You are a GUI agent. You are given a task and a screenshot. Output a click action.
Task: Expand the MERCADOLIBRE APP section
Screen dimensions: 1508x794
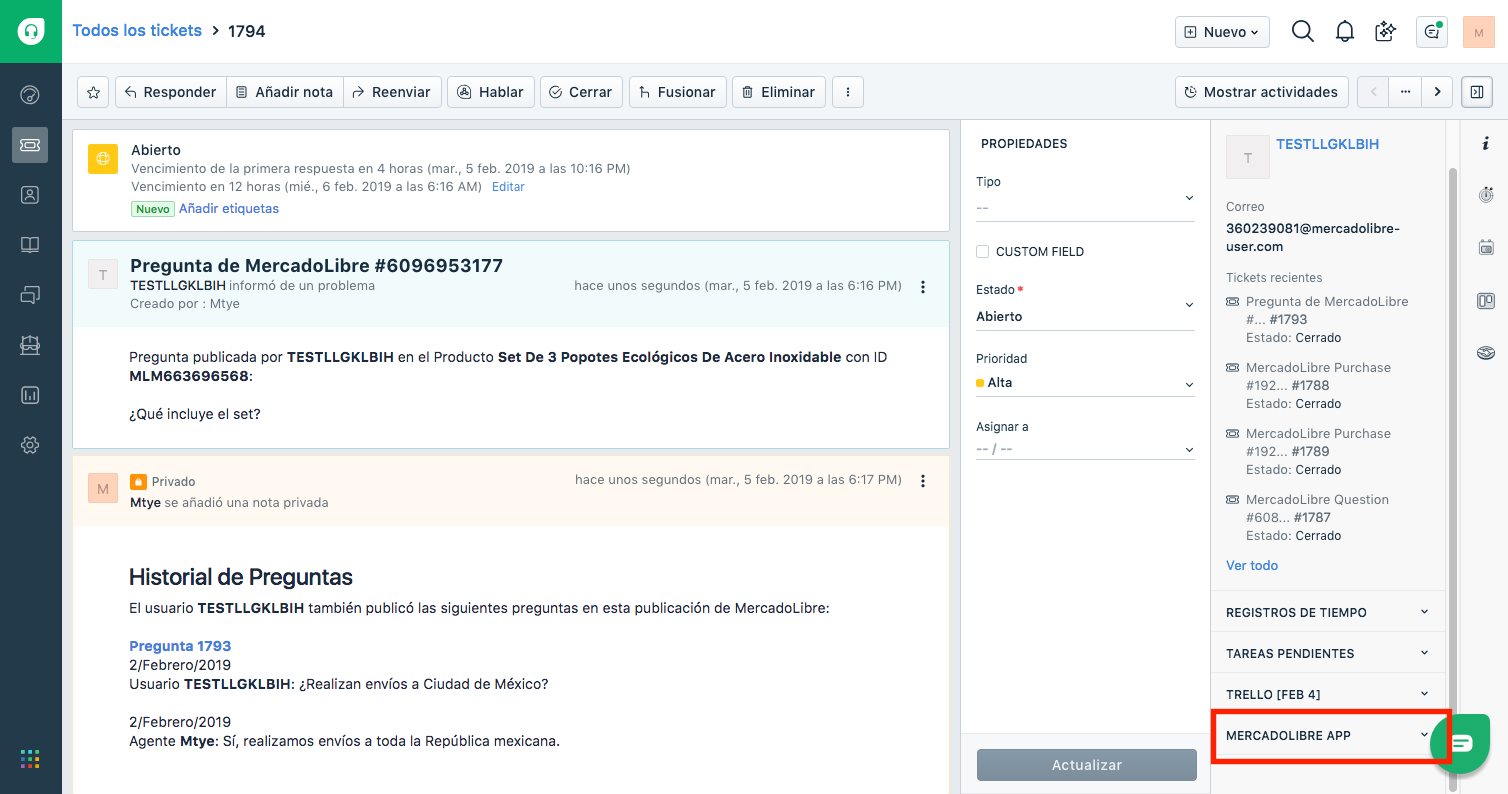[x=1328, y=735]
